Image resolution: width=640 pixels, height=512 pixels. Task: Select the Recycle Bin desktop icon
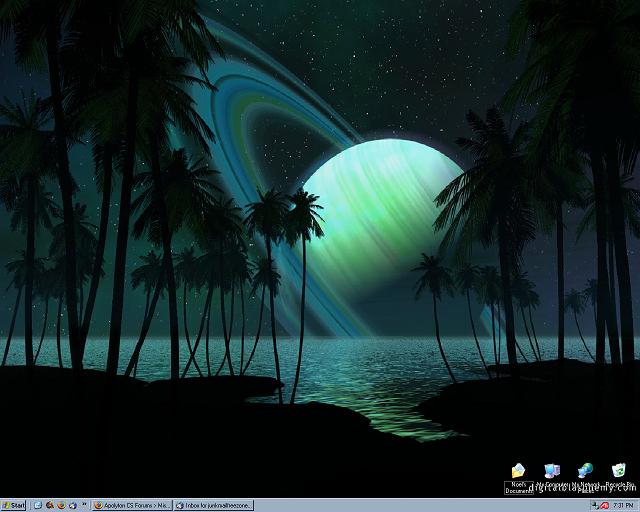(x=619, y=470)
